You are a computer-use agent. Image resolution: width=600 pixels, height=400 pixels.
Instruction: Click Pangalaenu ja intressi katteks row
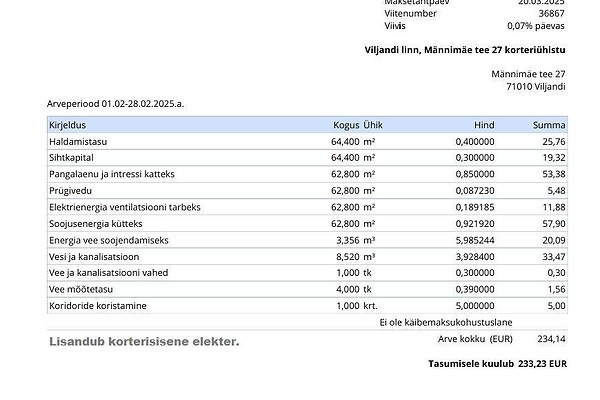pyautogui.click(x=111, y=174)
